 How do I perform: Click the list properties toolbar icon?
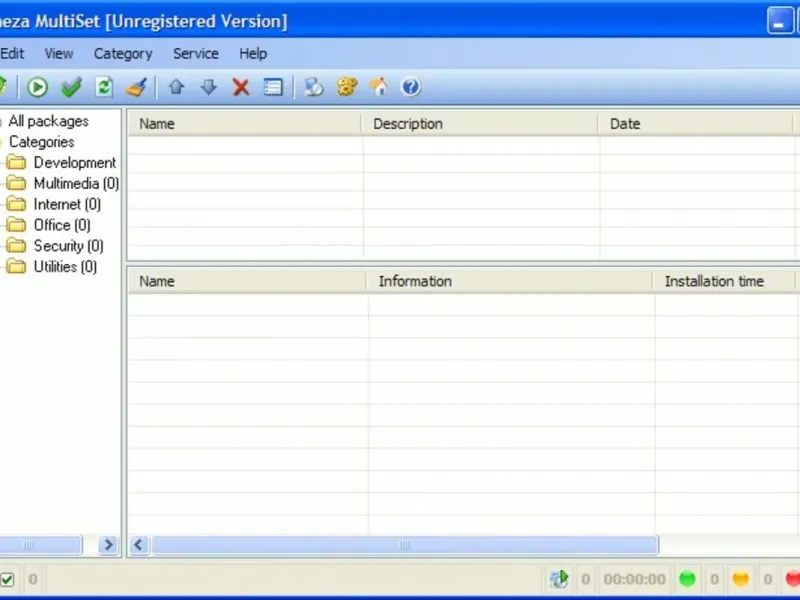[273, 87]
